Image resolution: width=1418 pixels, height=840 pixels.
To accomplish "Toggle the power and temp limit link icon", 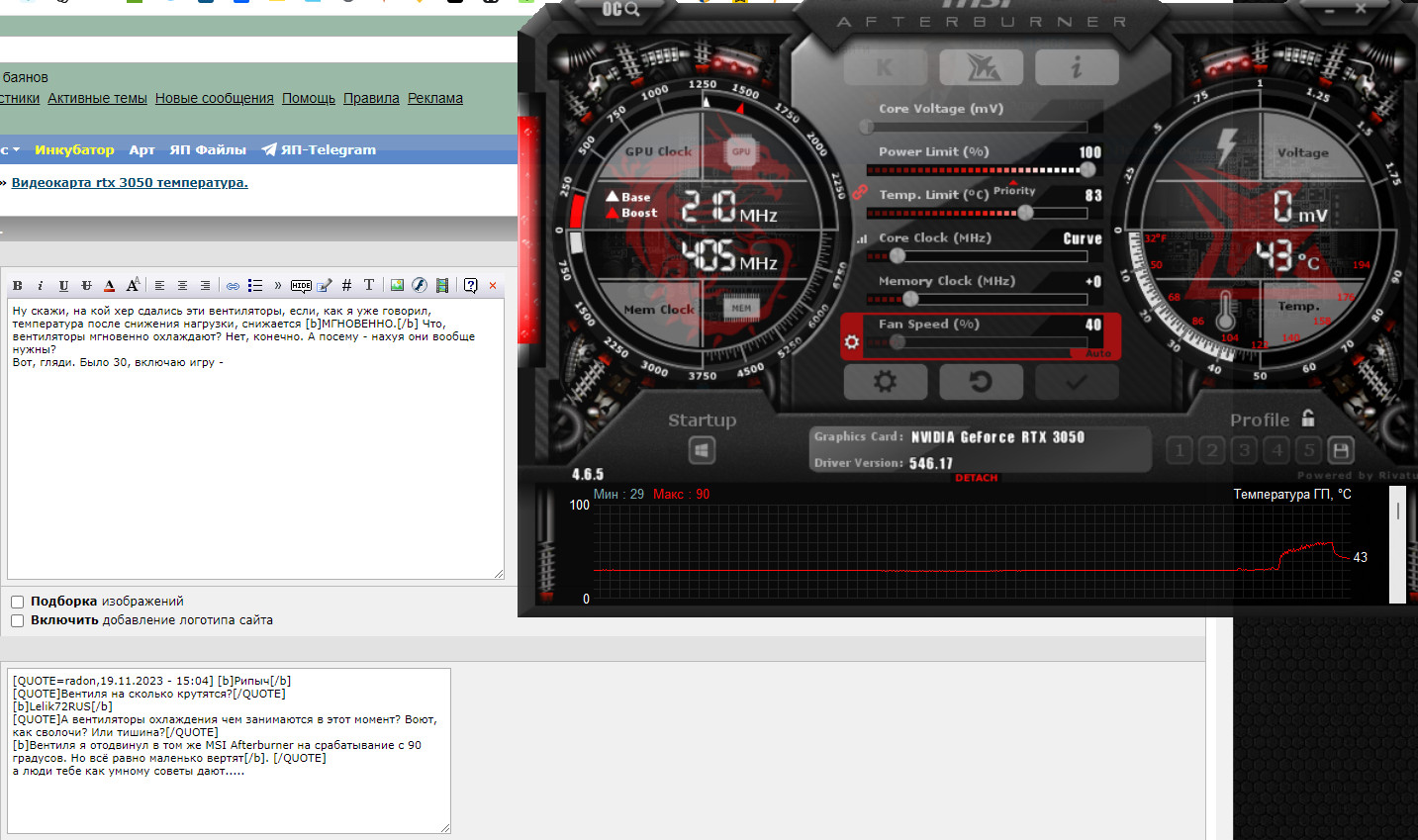I will 859,193.
